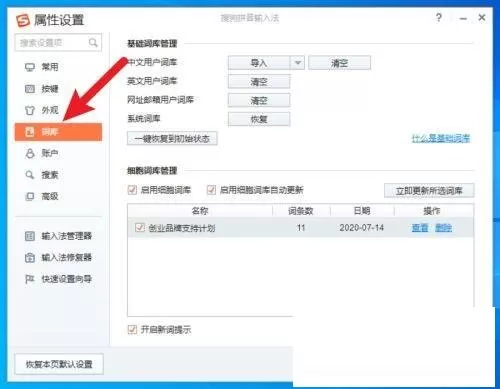
Task: Click the 恢复本页默认设置 button
Action: [x=59, y=364]
